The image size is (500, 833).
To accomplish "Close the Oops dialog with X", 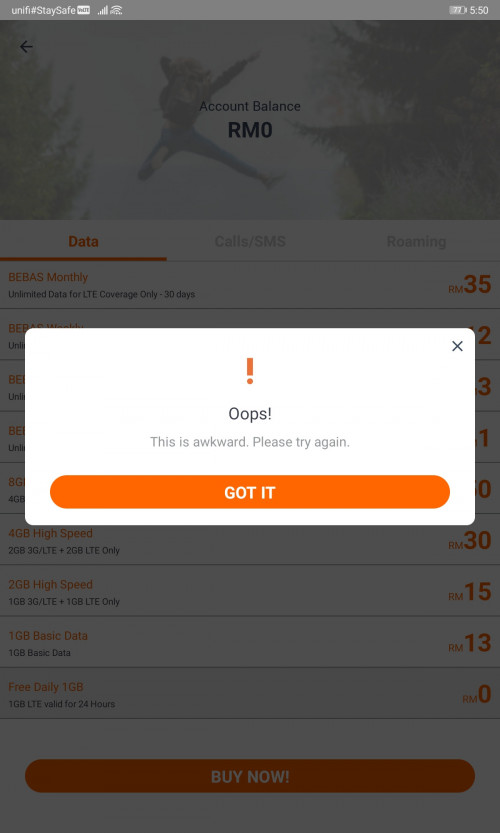I will tap(457, 346).
